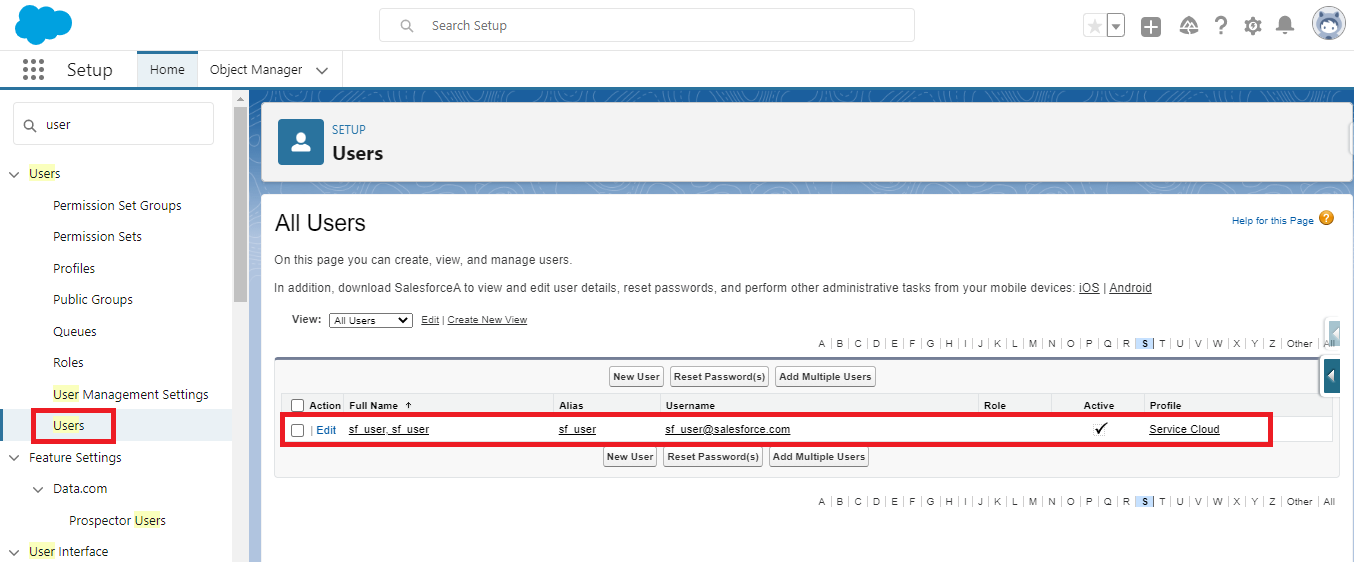Open the Help for this Page link

point(1273,220)
